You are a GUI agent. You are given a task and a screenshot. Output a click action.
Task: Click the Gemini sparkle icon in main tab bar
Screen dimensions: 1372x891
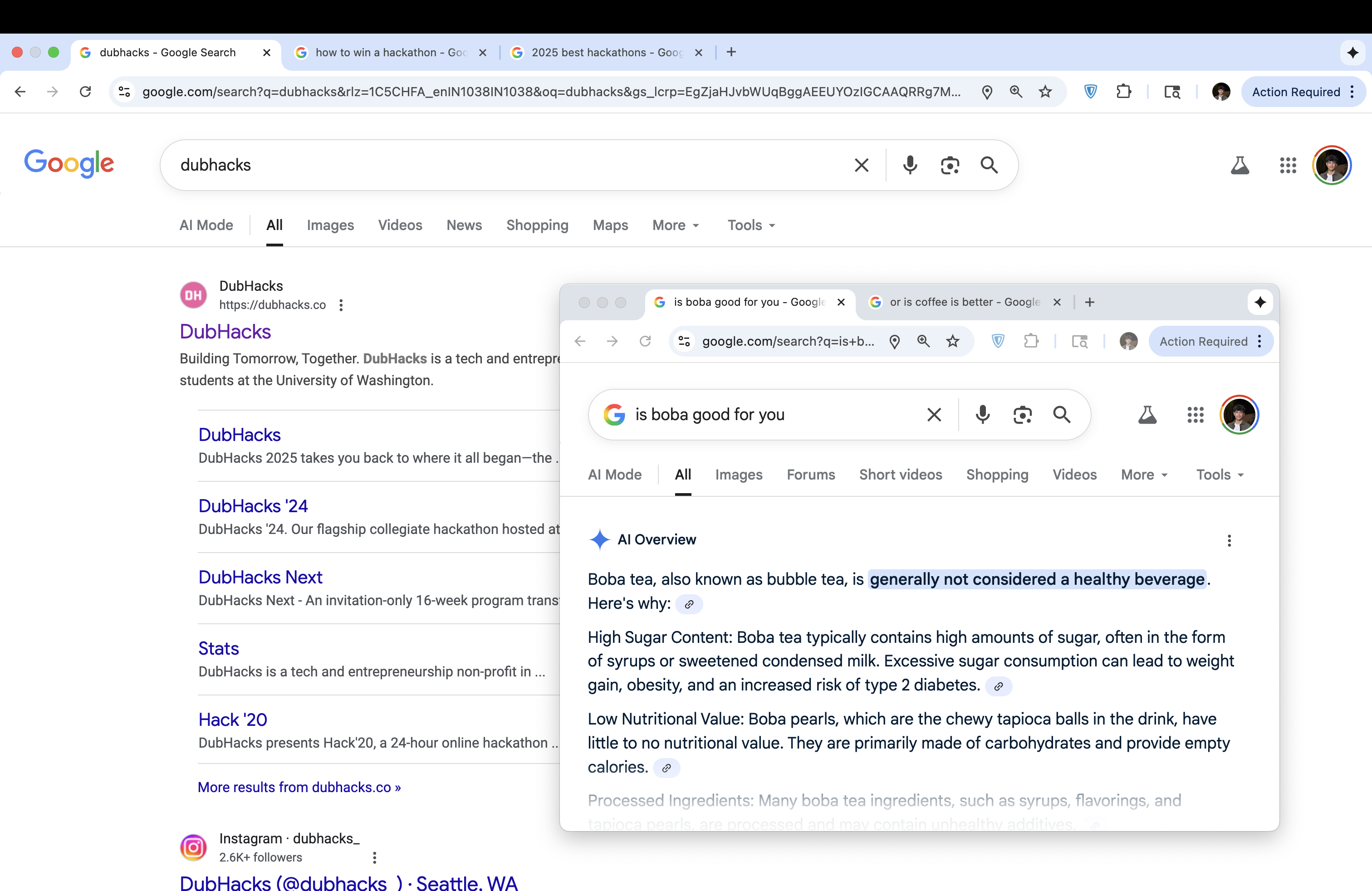[x=1352, y=53]
